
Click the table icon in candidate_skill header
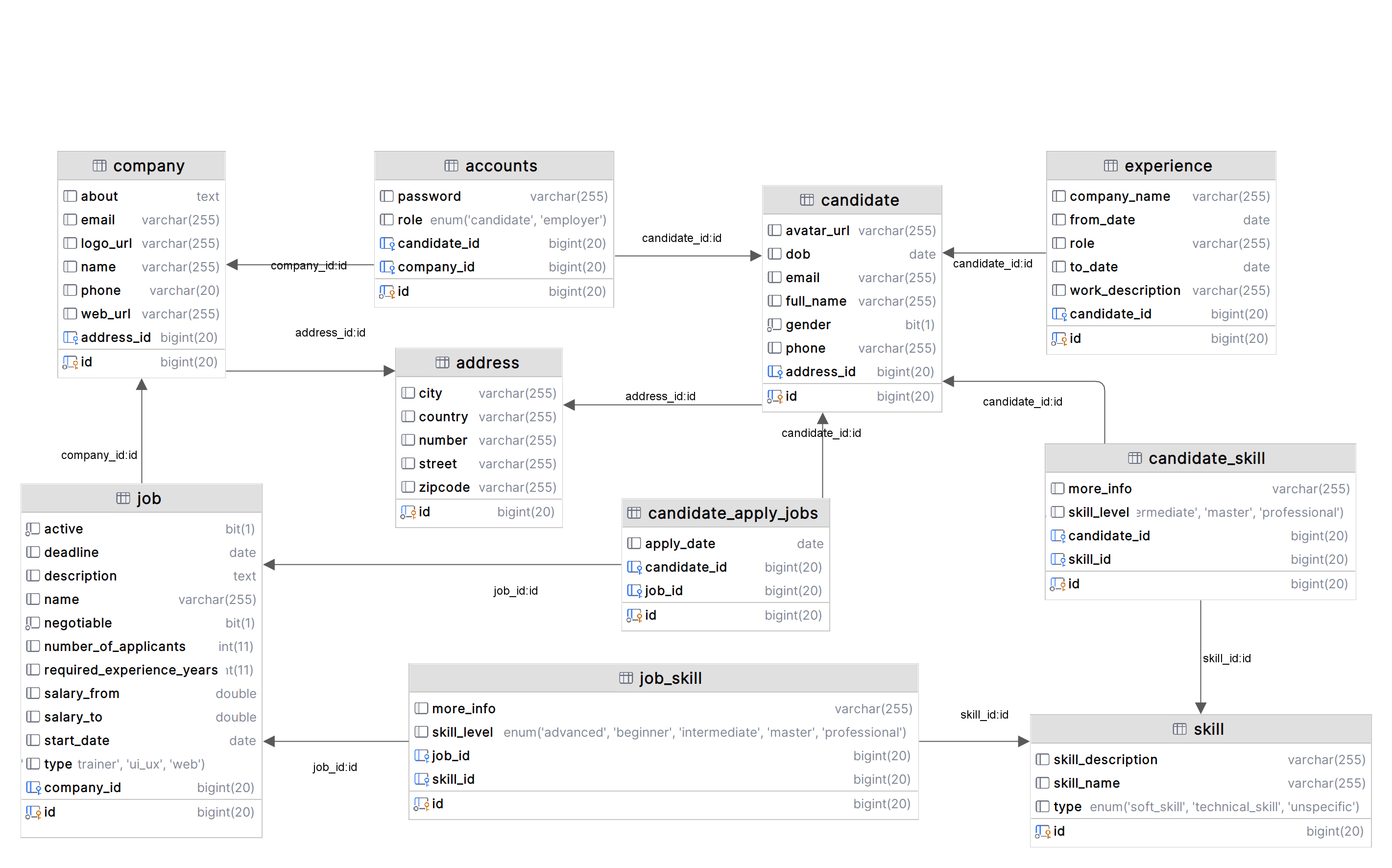pyautogui.click(x=1135, y=458)
